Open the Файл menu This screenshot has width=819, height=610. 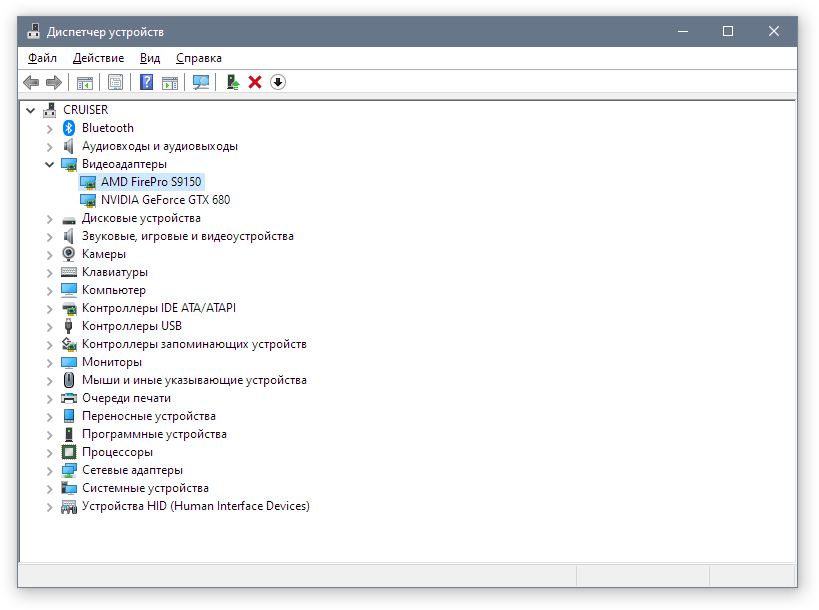coord(42,58)
